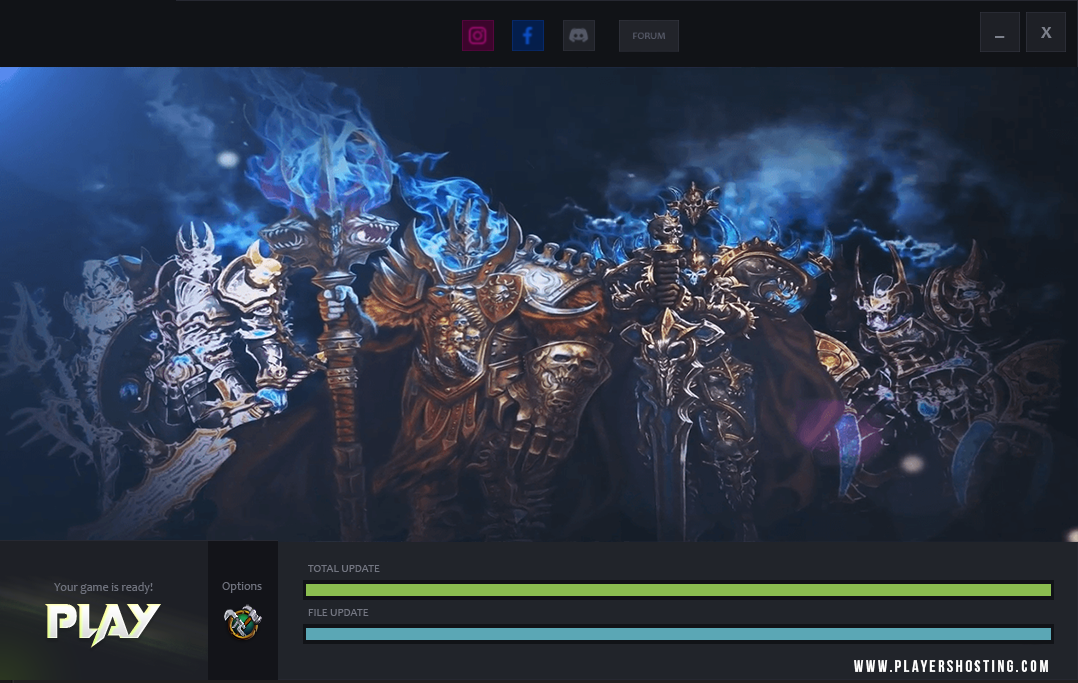1078x683 pixels.
Task: Click the blue FILE UPDATE progress bar
Action: [x=679, y=633]
